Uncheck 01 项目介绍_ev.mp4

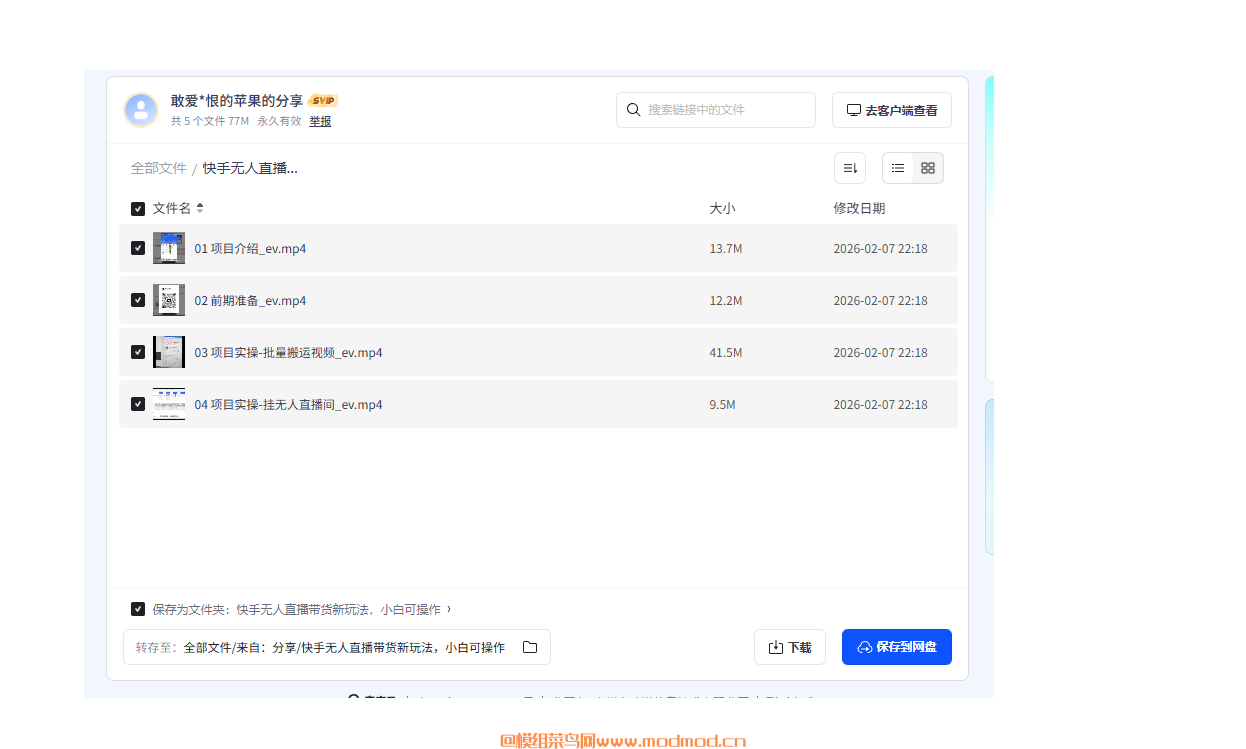[x=138, y=248]
